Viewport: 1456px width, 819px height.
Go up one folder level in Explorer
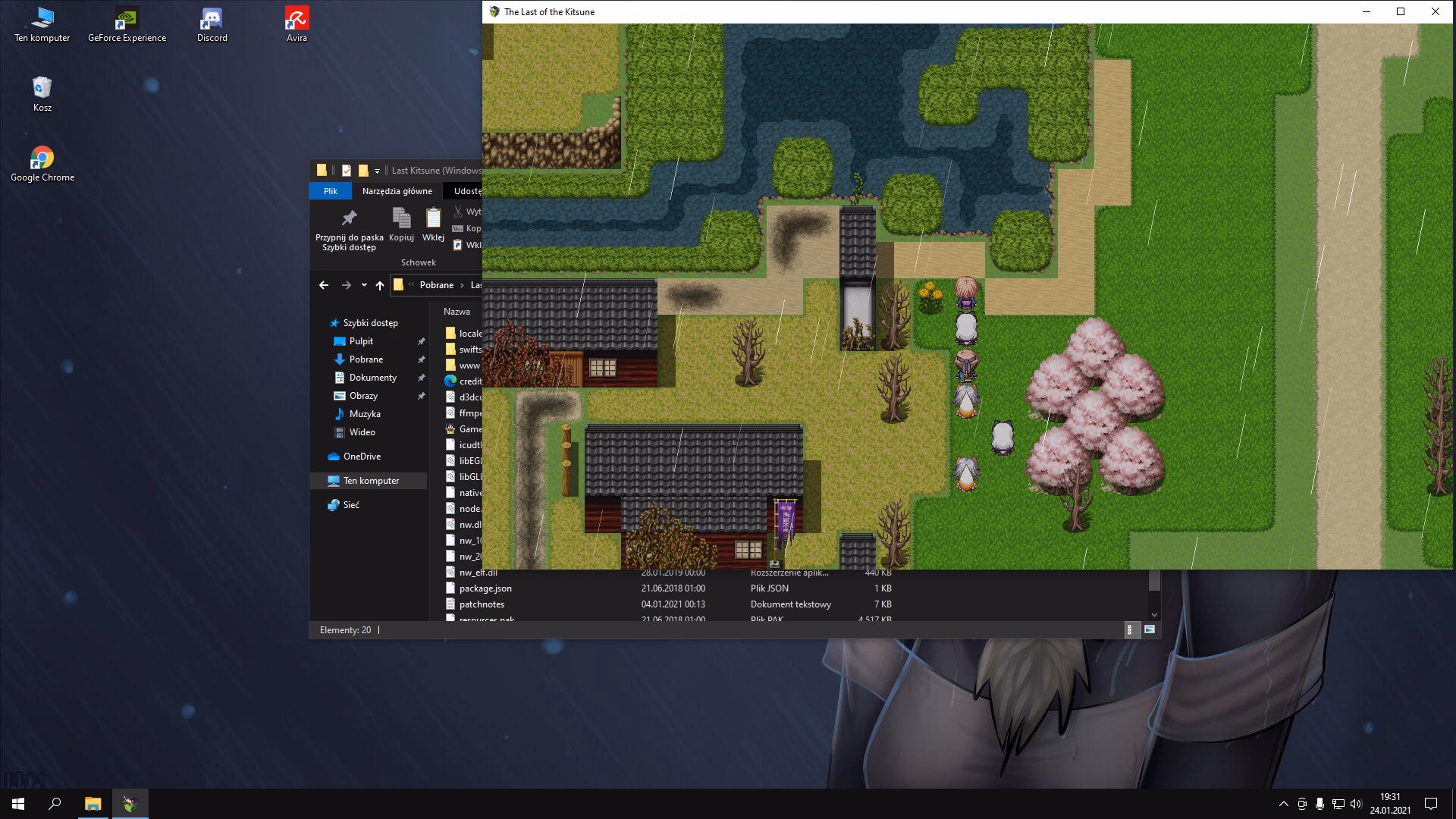click(x=380, y=285)
